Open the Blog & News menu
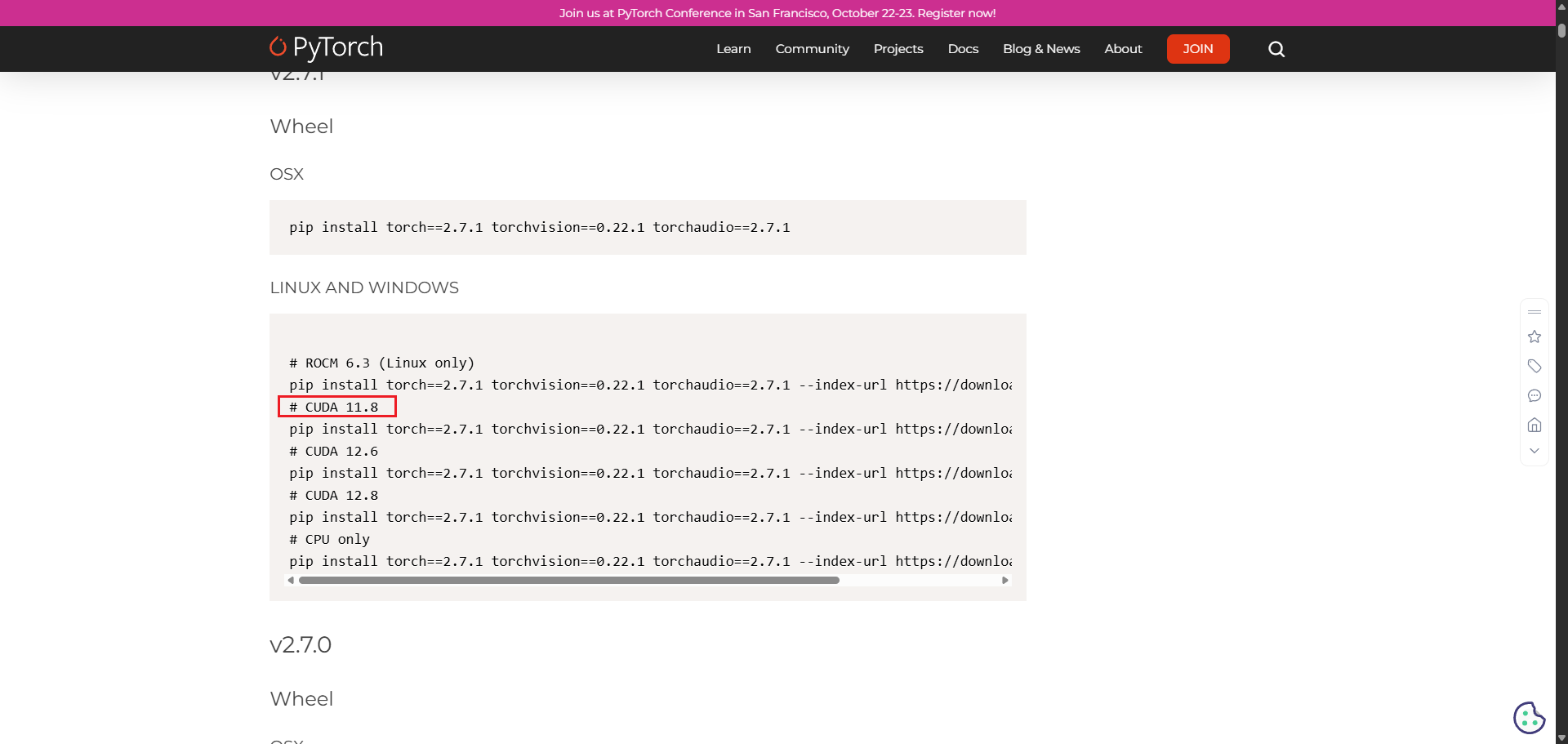 tap(1041, 49)
